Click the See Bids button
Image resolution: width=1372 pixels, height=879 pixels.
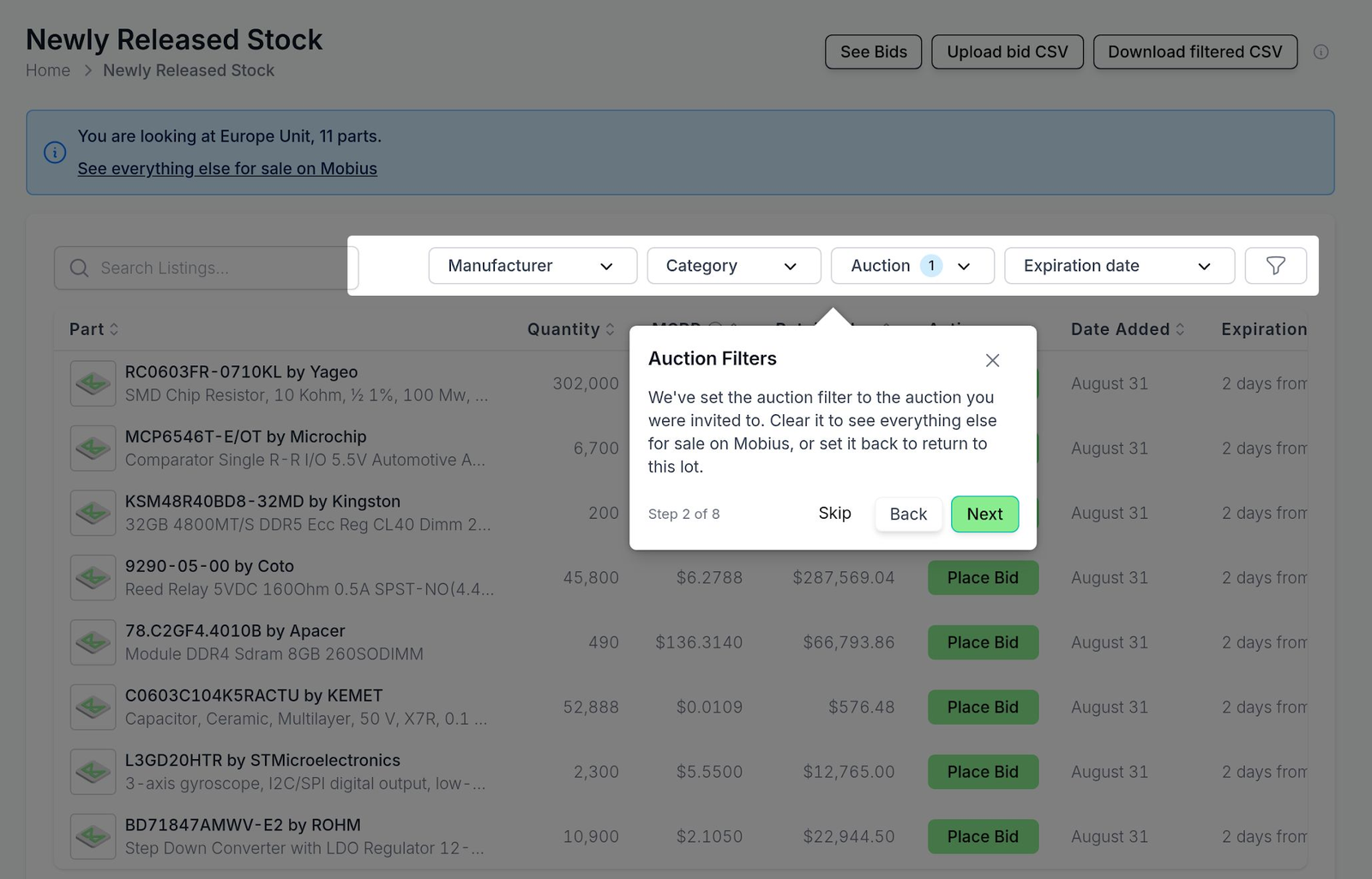pyautogui.click(x=873, y=52)
